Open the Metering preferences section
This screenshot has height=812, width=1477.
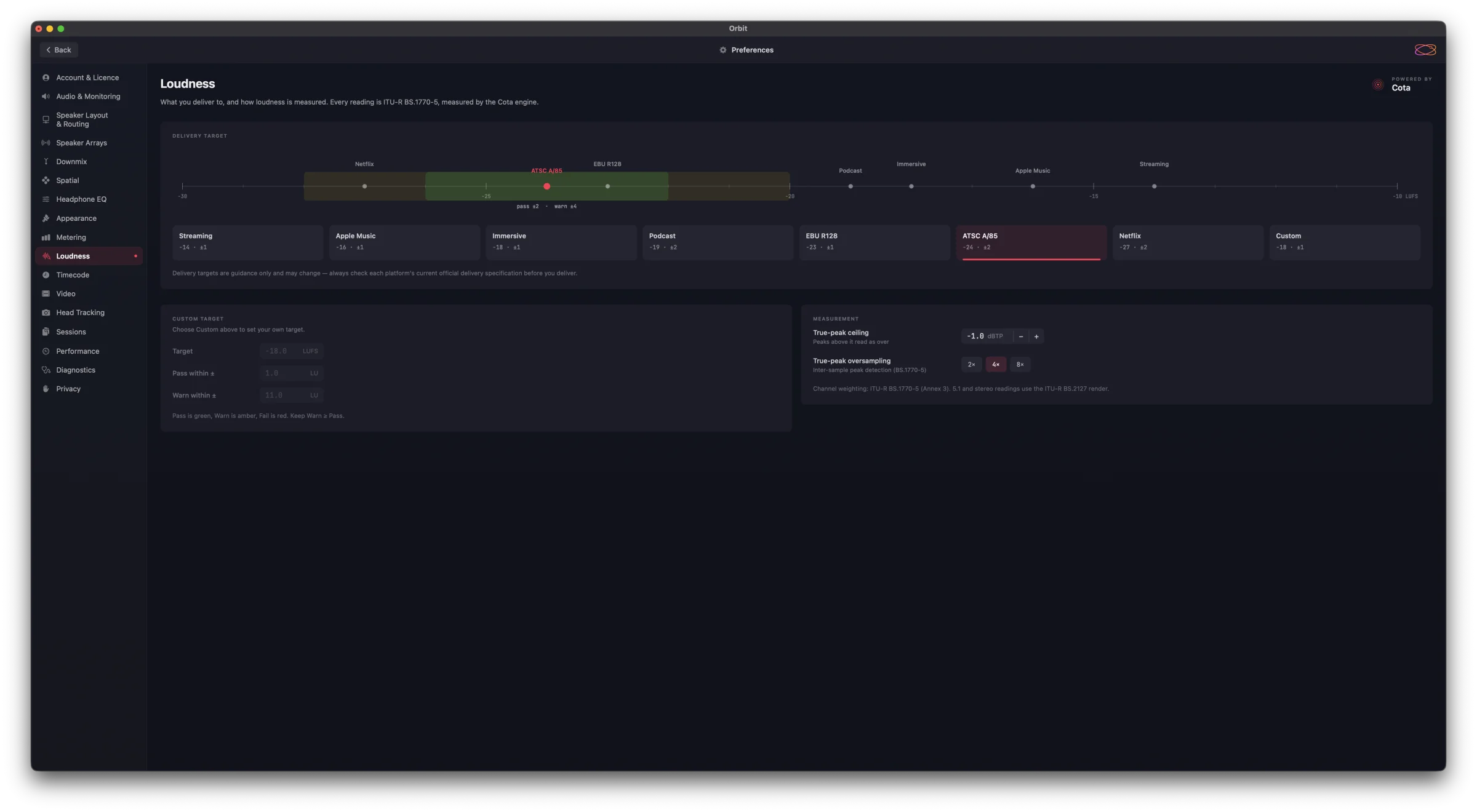[89, 237]
